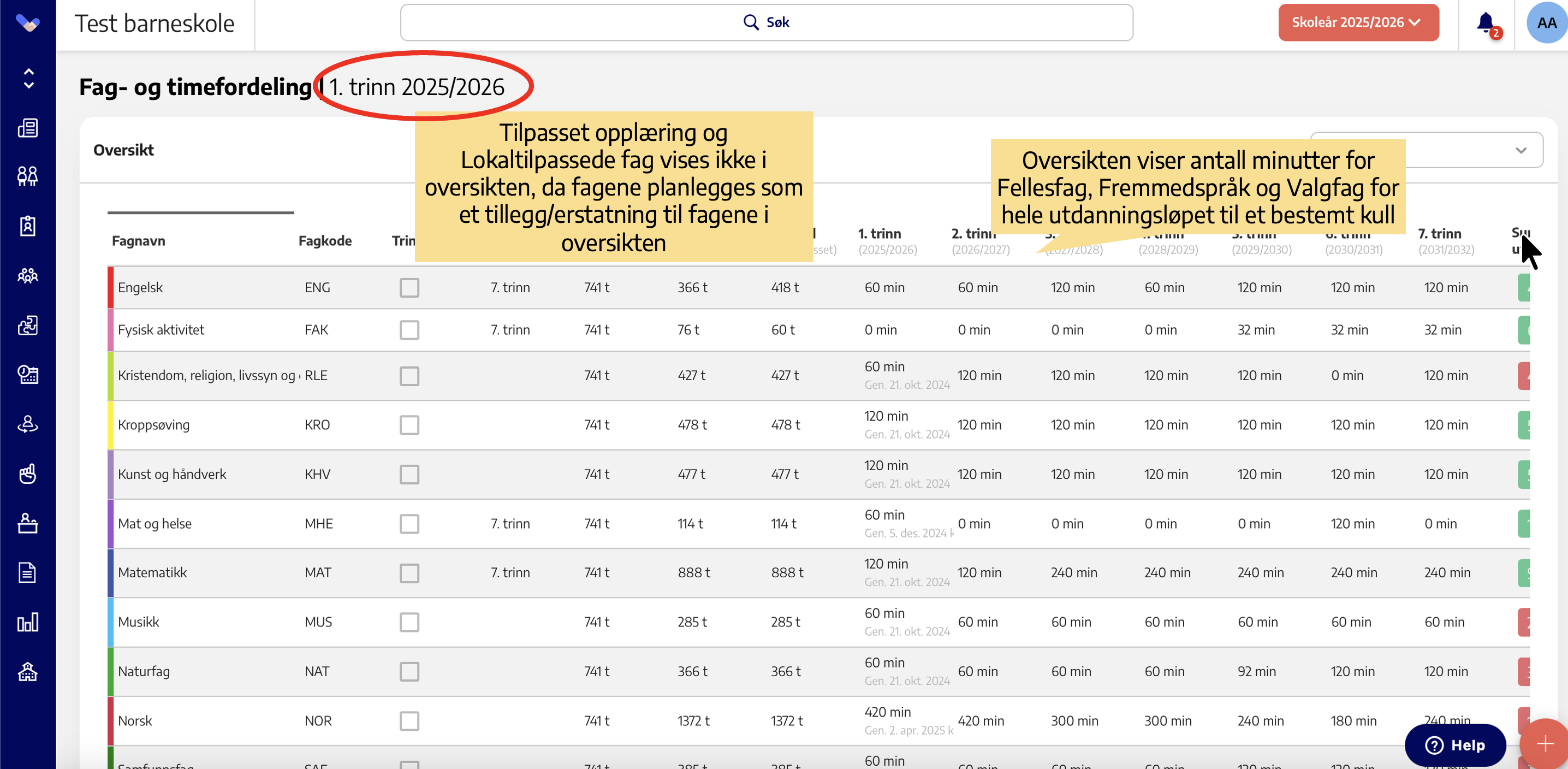Click the raised hand sidebar icon

[28, 474]
